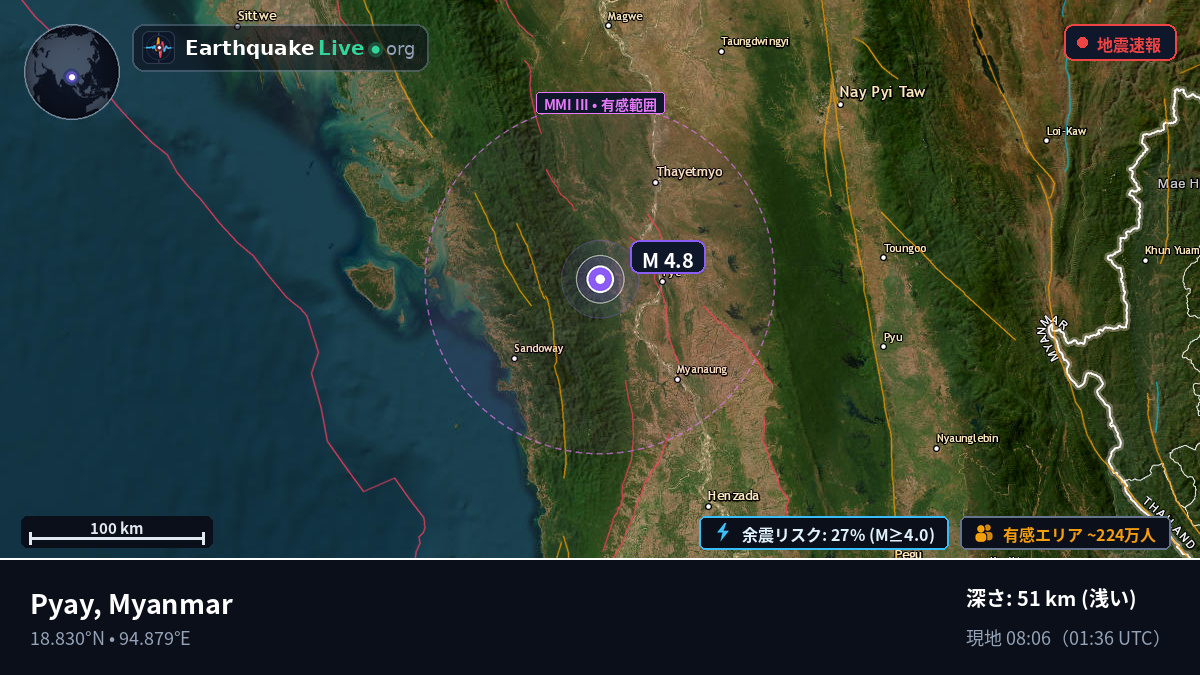Viewport: 1200px width, 675px height.
Task: Open the mini globe locator map
Action: click(72, 72)
